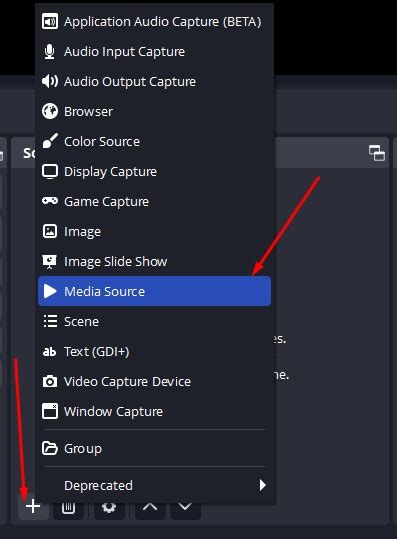
Task: Add a Text (GDI+) source
Action: click(154, 351)
